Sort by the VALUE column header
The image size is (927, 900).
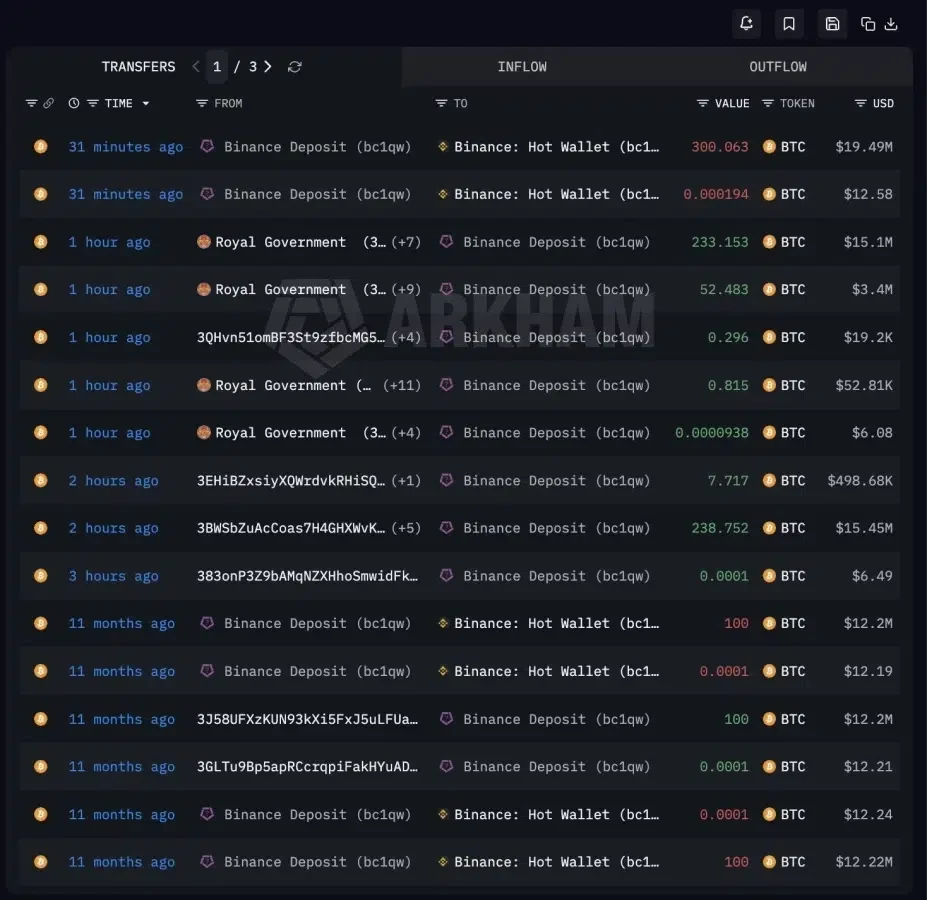coord(732,103)
